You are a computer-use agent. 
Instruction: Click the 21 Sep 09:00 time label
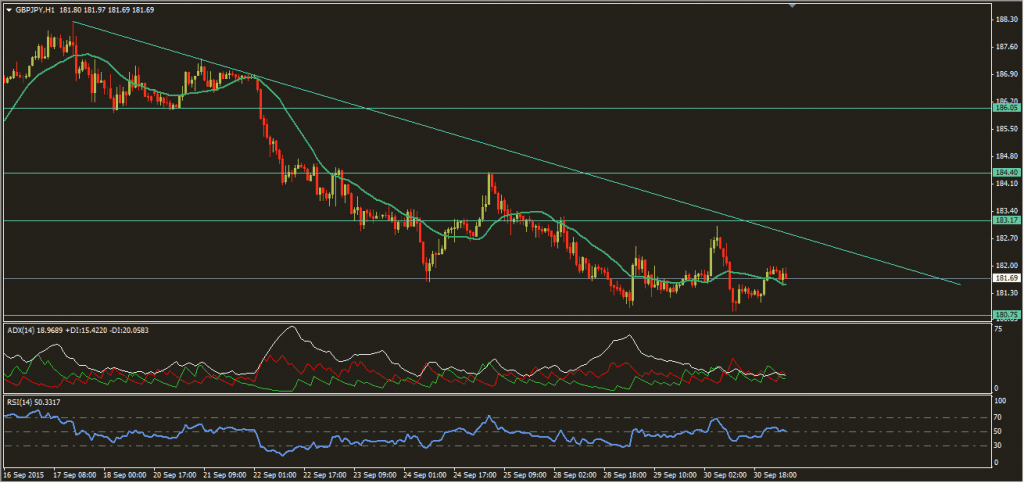click(223, 475)
